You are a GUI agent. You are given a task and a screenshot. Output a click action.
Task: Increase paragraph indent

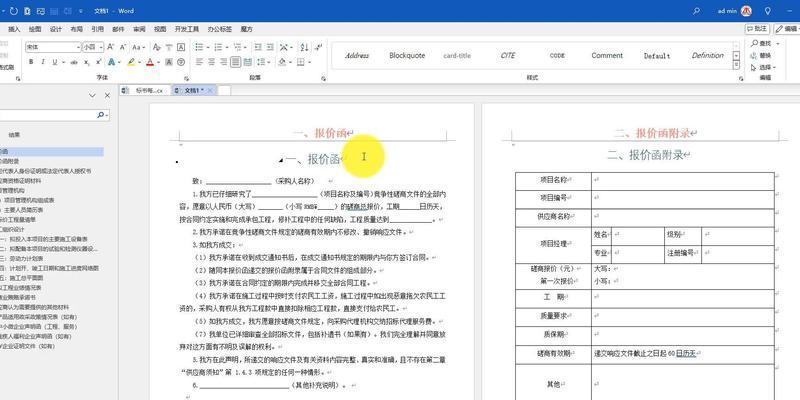pyautogui.click(x=270, y=47)
